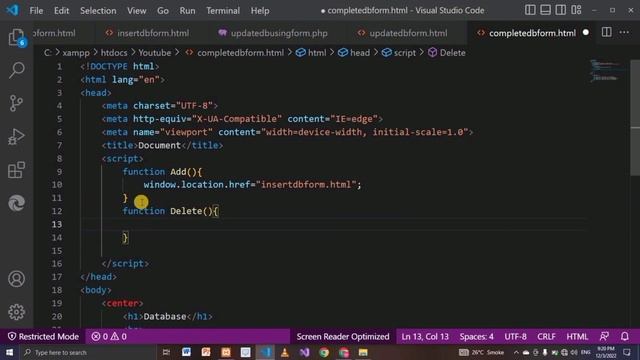The image size is (640, 360).
Task: Click Database heading text on line 20
Action: tap(164, 316)
